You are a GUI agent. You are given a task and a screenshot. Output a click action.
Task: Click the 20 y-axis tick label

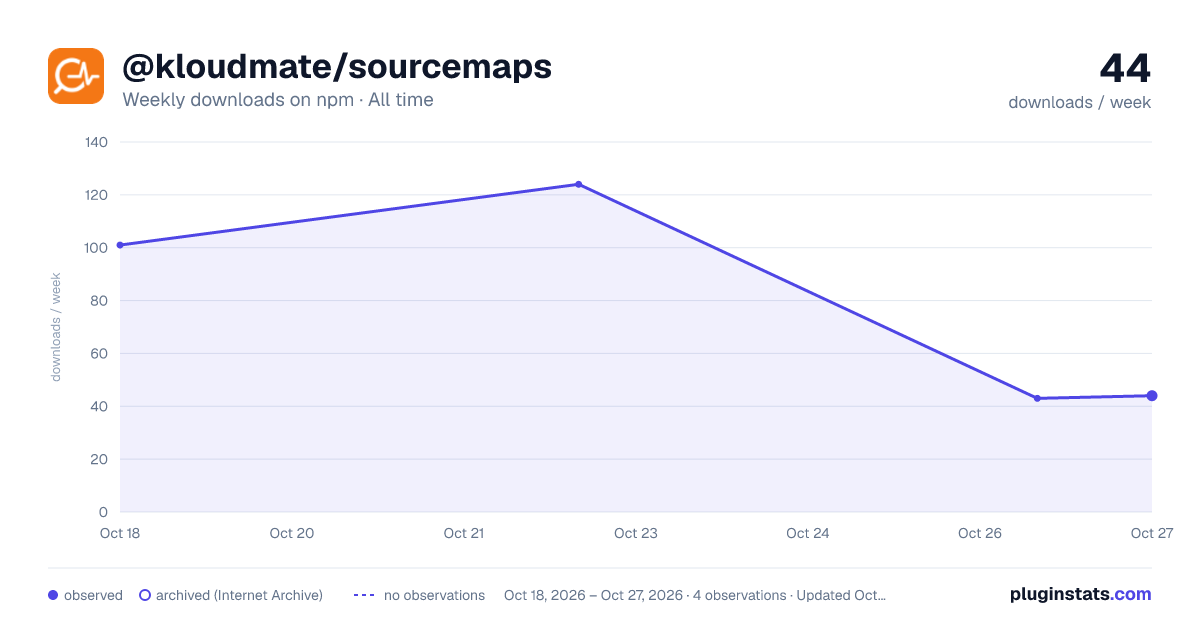100,460
